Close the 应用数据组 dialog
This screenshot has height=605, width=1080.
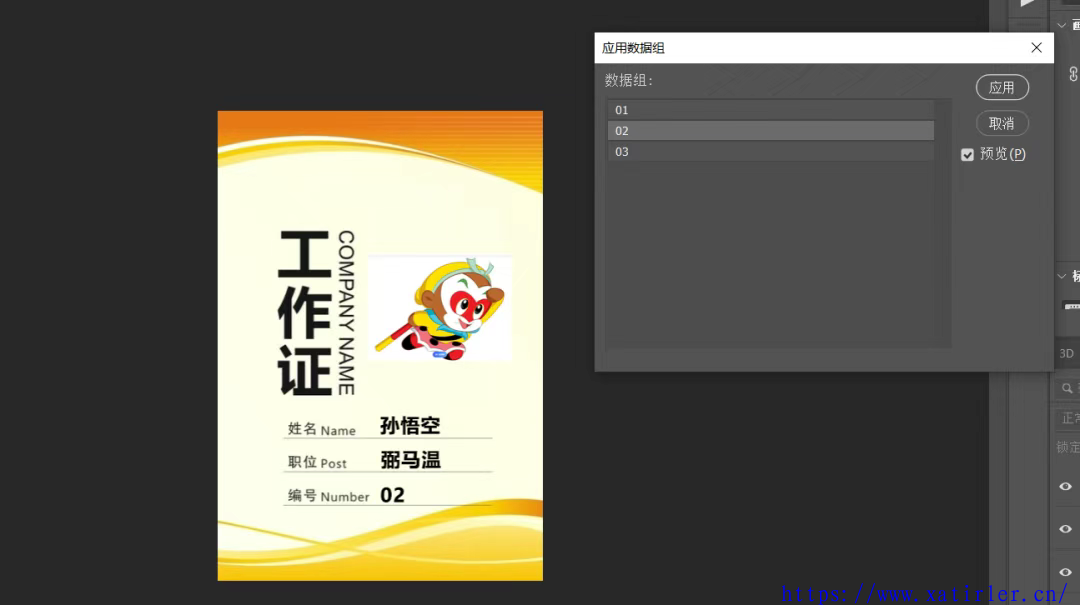[x=1037, y=48]
